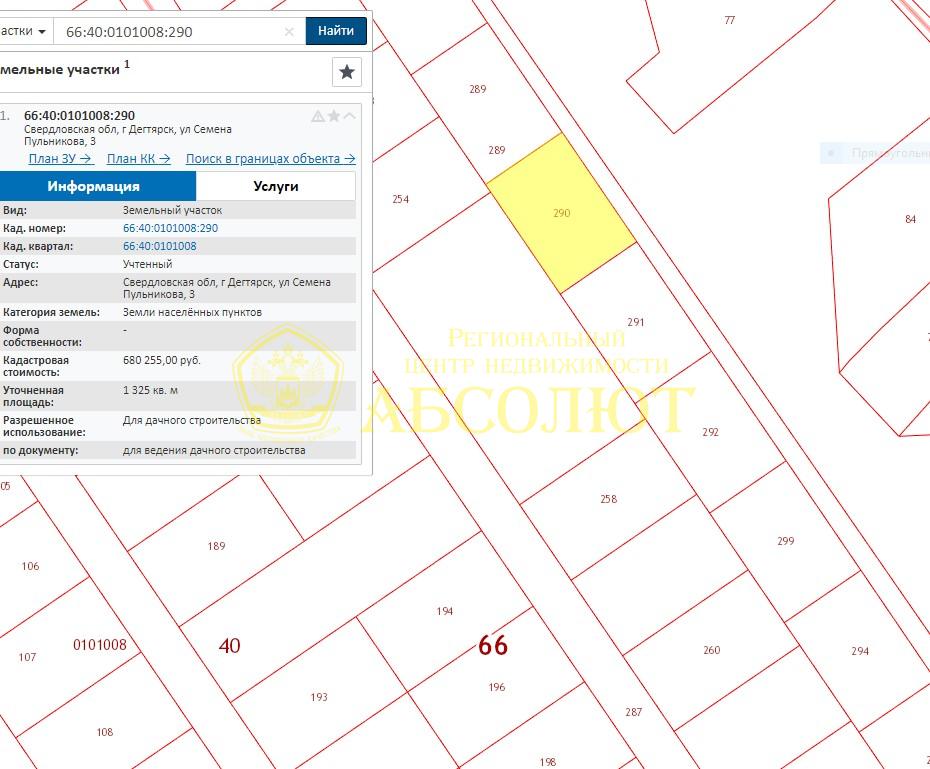The width and height of the screenshot is (930, 769).
Task: Add result 66:40:0101008:290 to favorites via small star
Action: tap(334, 116)
